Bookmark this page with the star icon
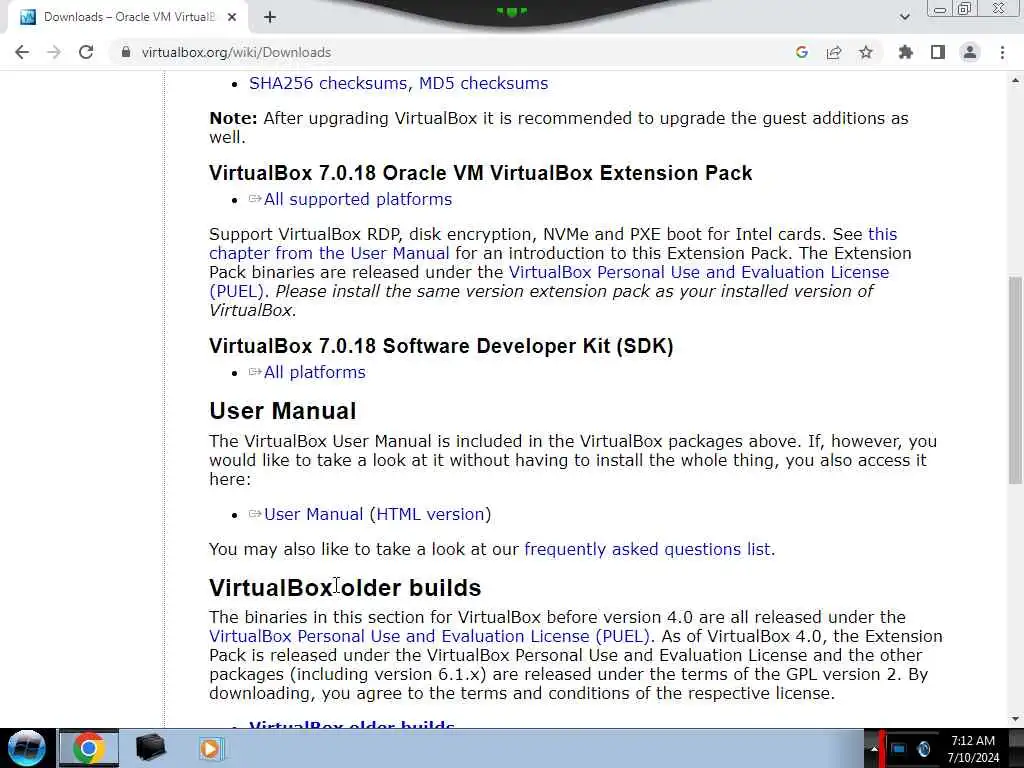Screen dimensions: 1024x768 [866, 52]
